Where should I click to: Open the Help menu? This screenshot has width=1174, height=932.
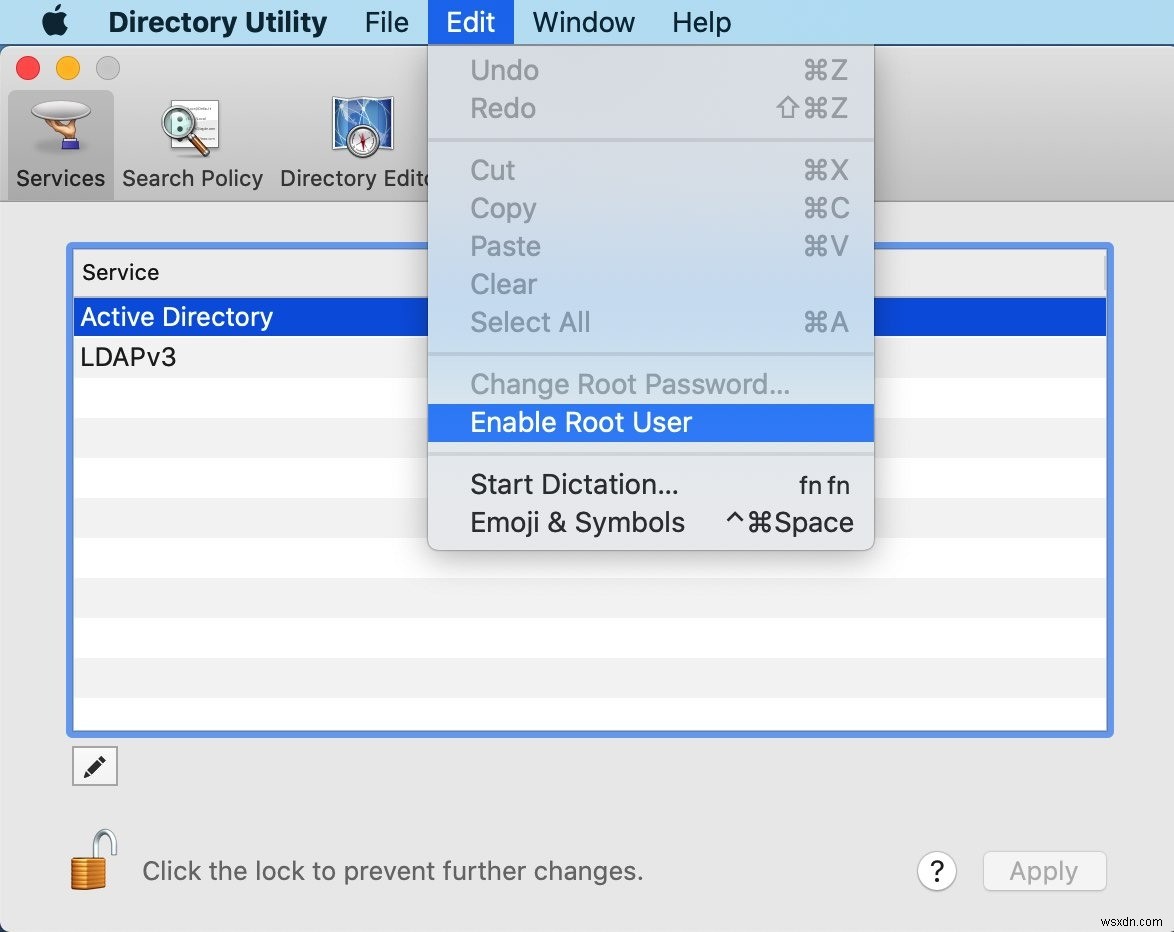pos(700,22)
